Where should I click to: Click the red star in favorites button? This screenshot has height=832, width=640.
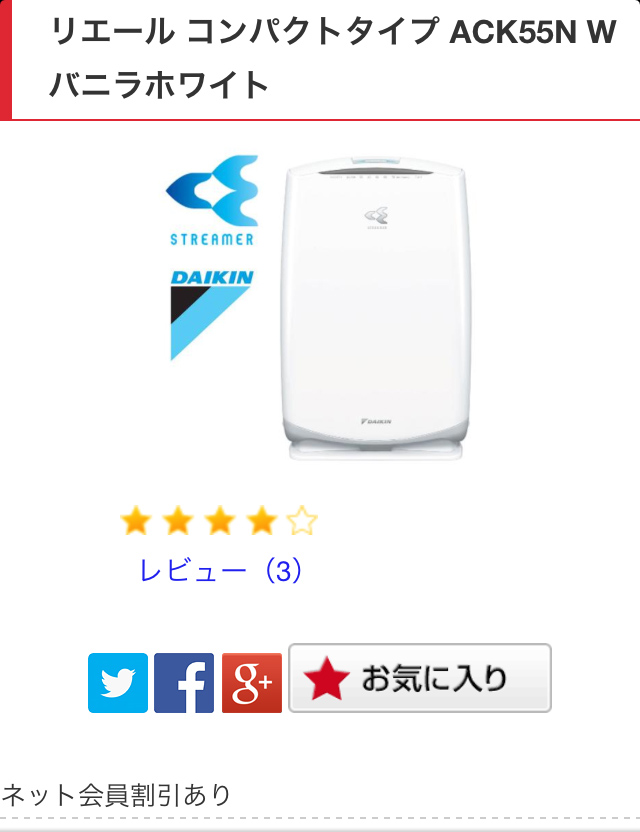[x=326, y=678]
